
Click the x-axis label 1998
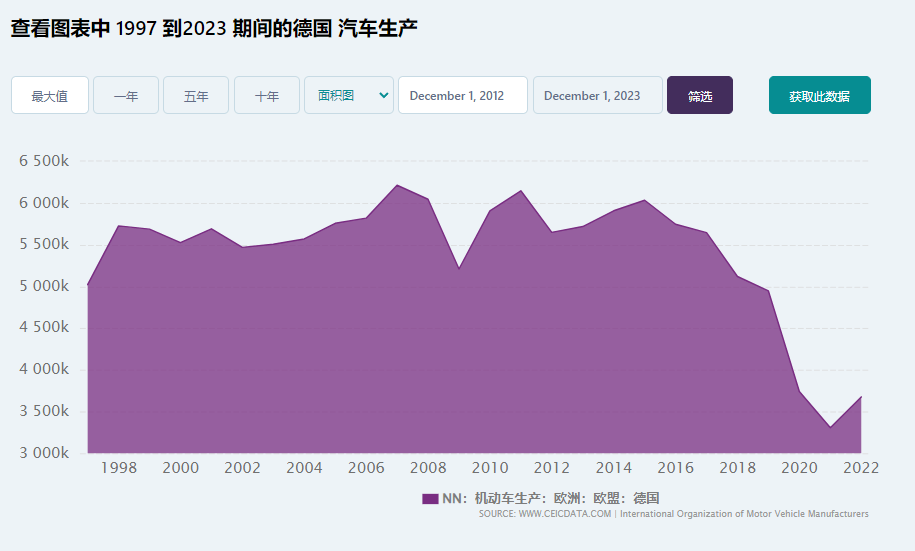119,468
